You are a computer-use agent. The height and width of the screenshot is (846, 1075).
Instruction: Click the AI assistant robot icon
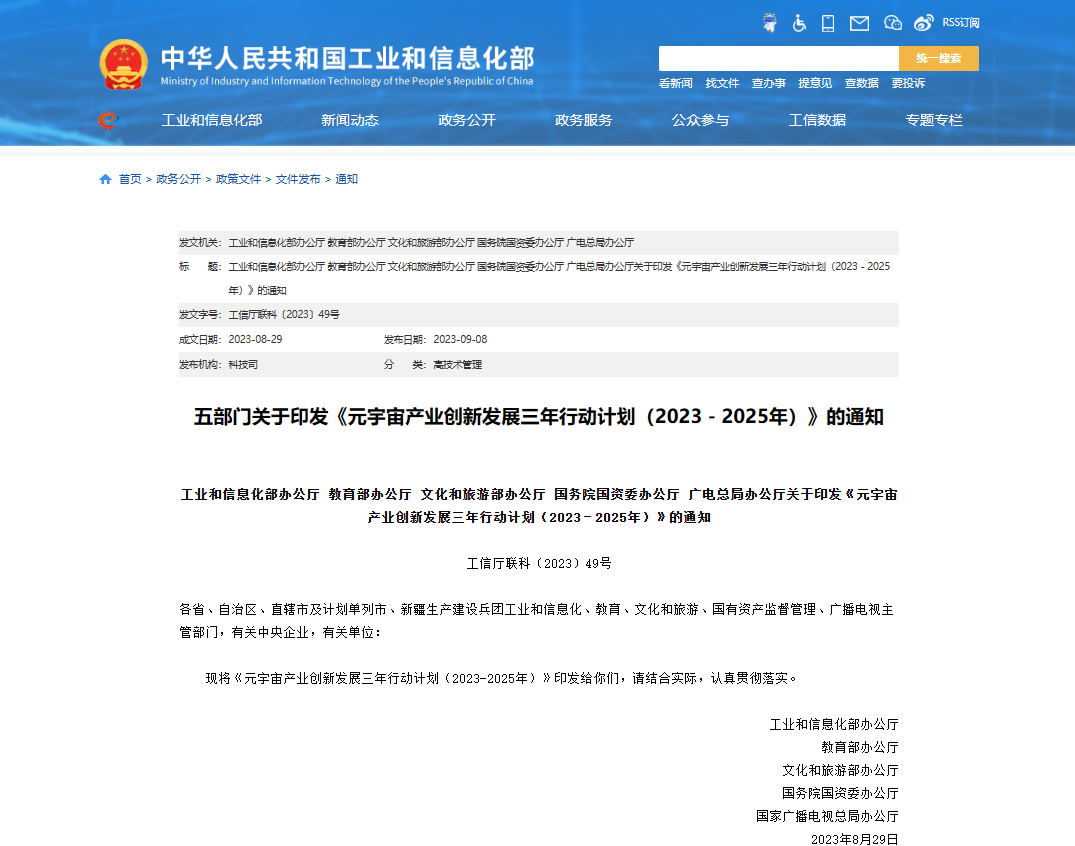click(x=770, y=22)
